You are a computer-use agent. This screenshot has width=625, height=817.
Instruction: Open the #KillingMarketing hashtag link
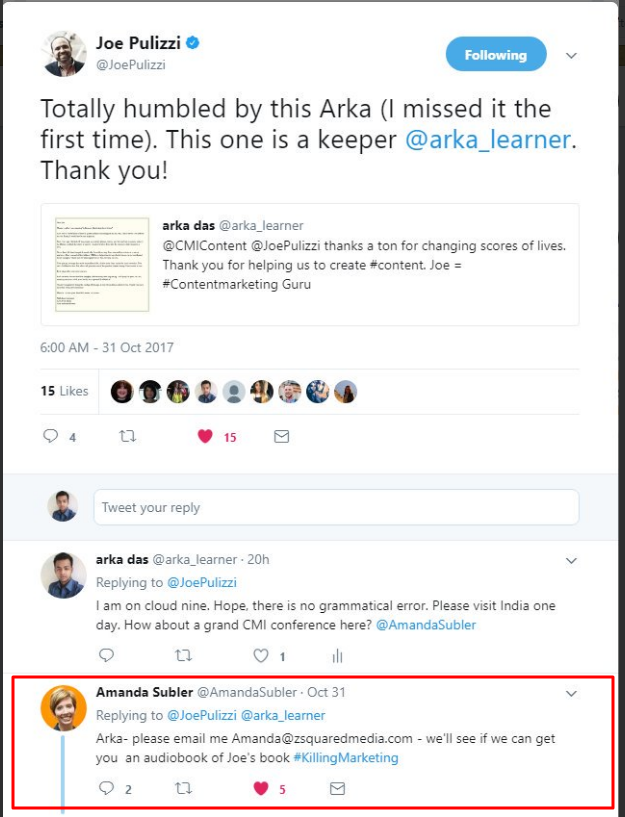click(x=345, y=757)
